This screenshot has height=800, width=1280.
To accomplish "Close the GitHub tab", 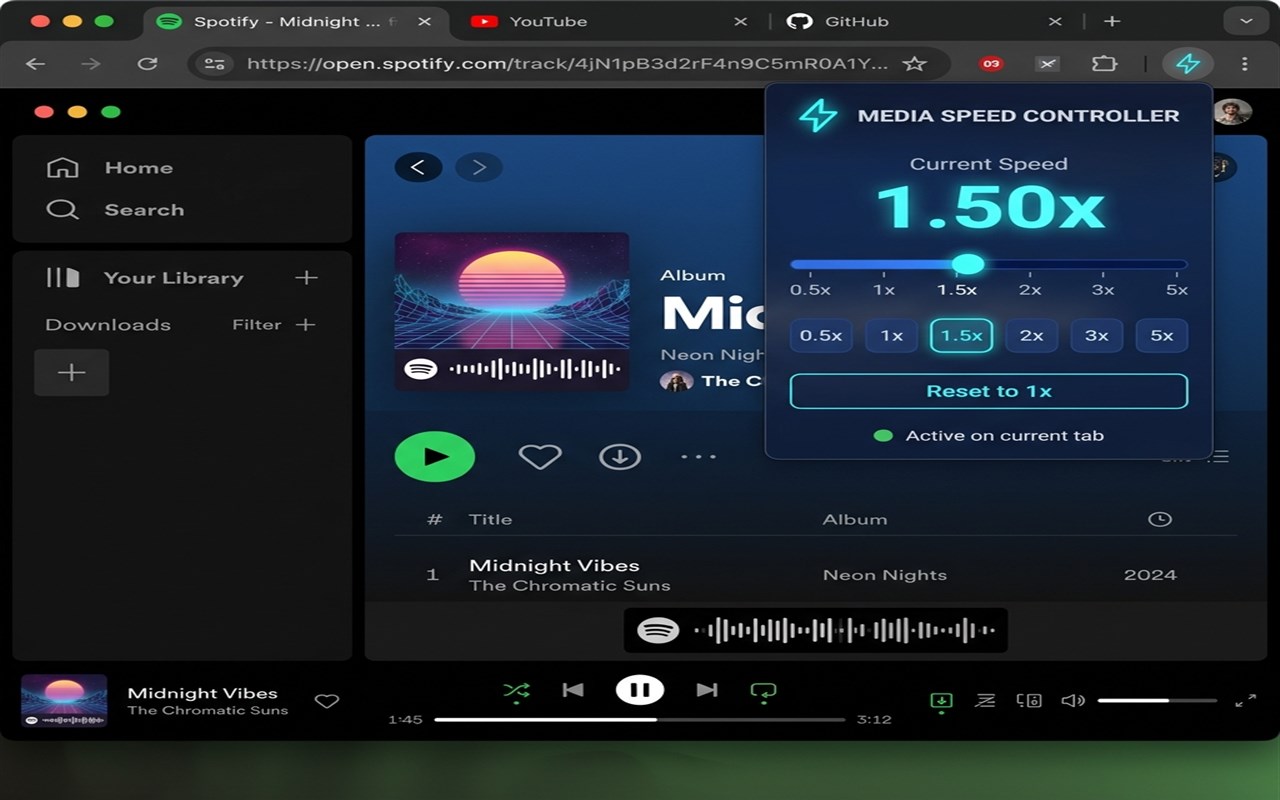I will [x=1056, y=21].
